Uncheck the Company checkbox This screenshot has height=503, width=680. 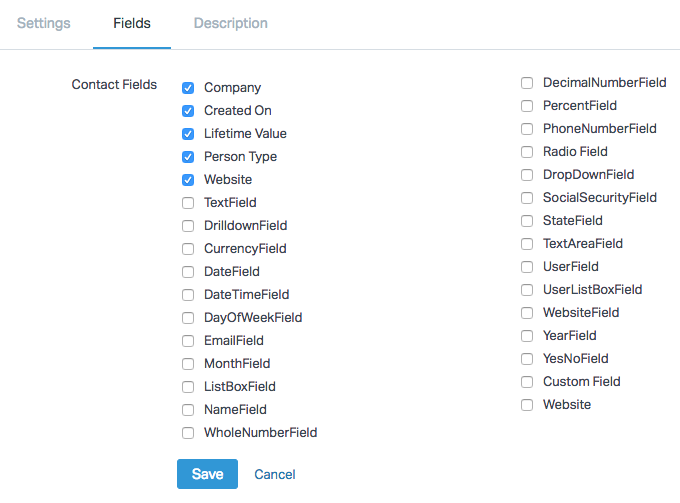pyautogui.click(x=188, y=88)
